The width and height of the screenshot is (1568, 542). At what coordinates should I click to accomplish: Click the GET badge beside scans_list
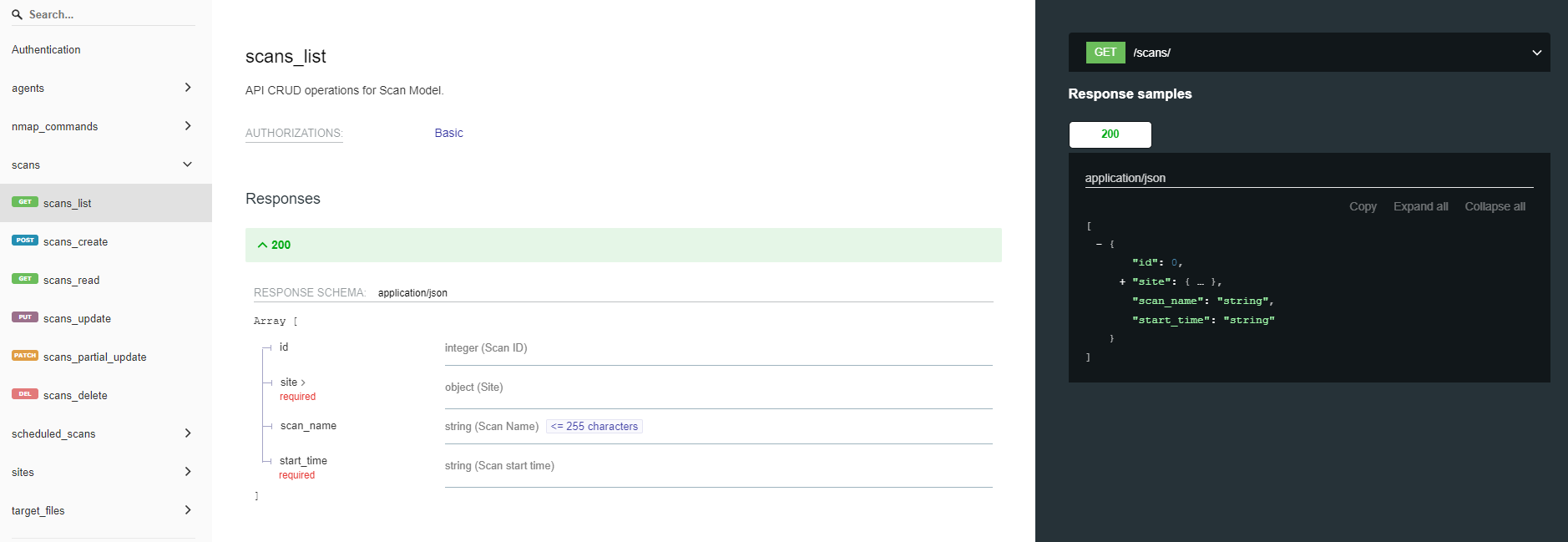pyautogui.click(x=25, y=201)
